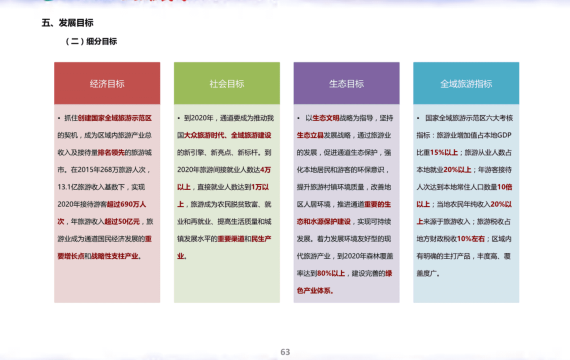This screenshot has height=360, width=570.
Task: Click the light green social goals panel
Action: [227, 204]
